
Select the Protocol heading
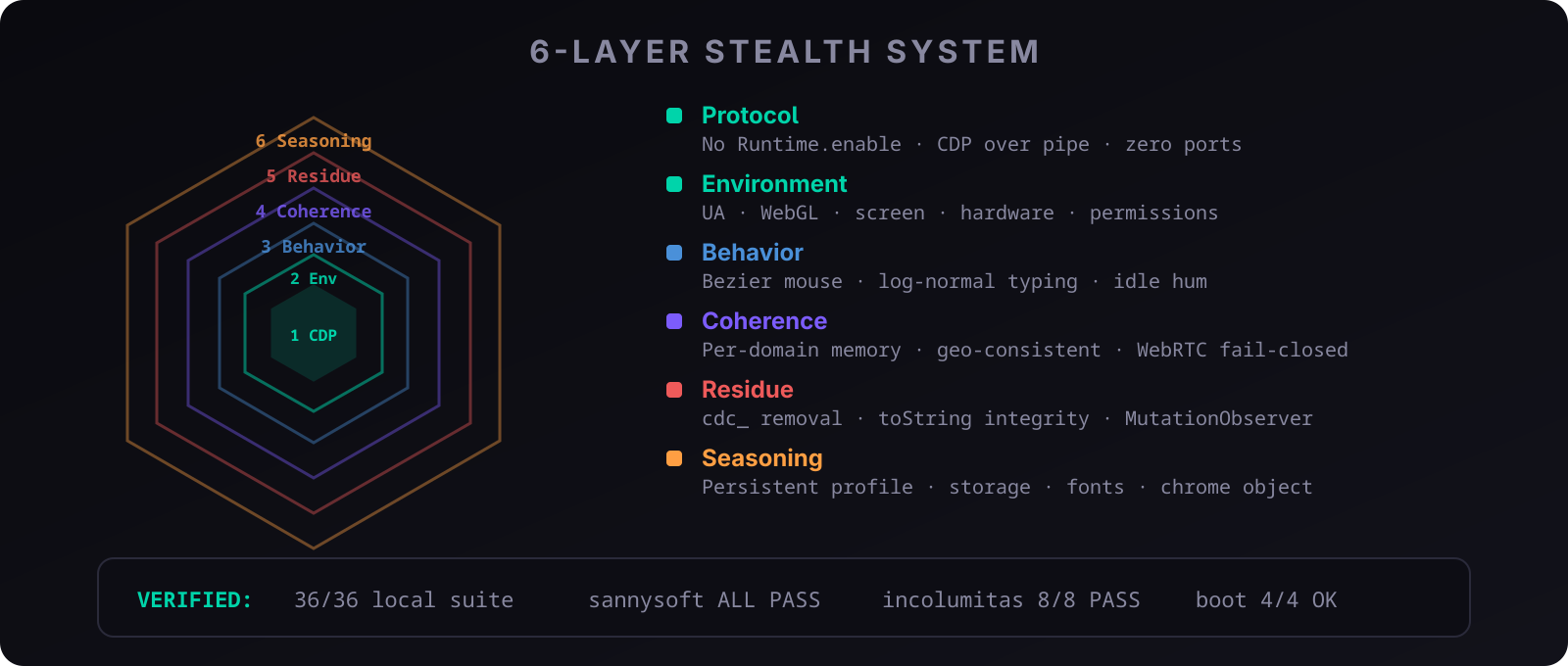[x=750, y=116]
